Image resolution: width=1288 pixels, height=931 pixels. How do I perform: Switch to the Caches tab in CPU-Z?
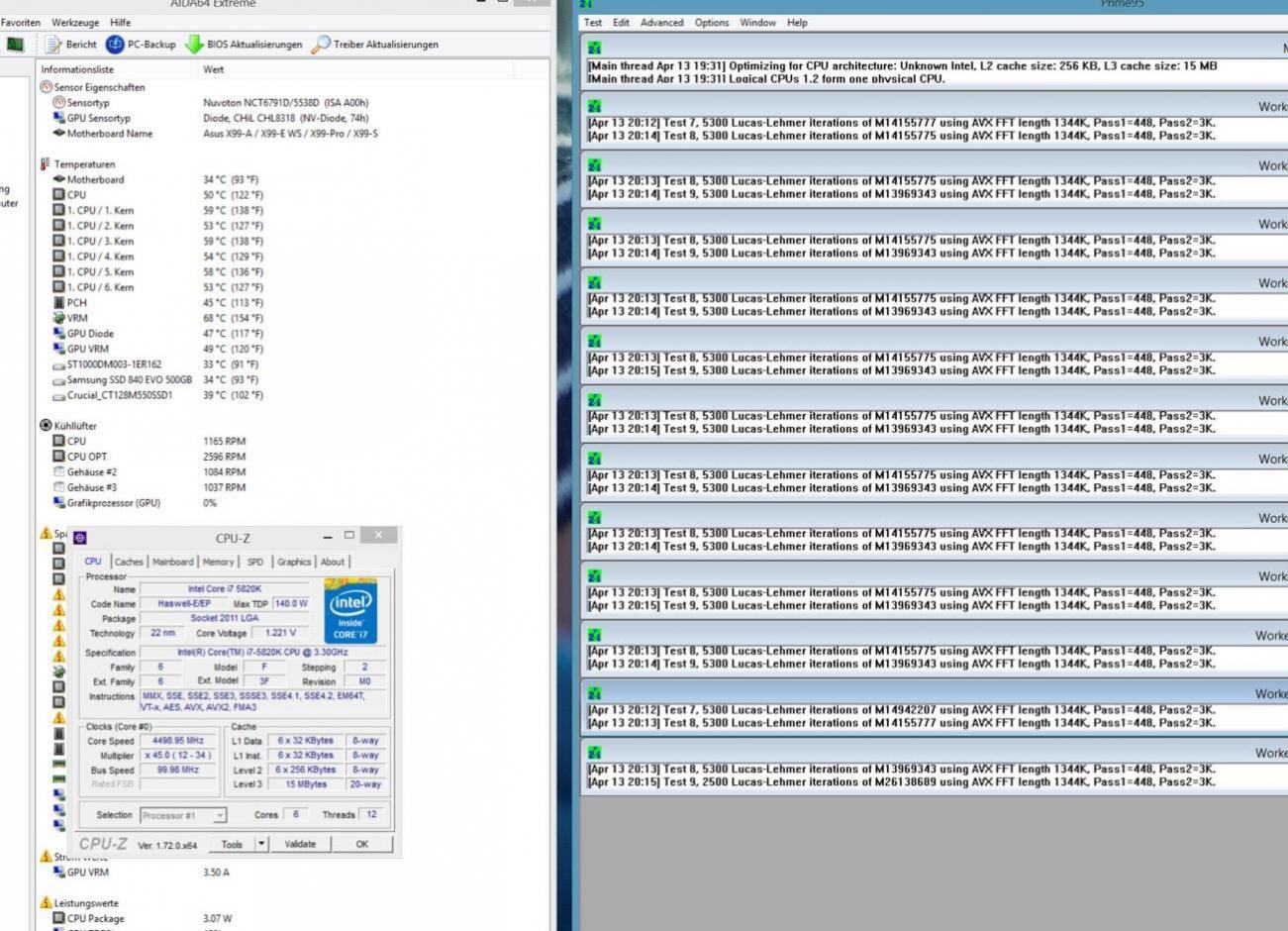point(129,562)
